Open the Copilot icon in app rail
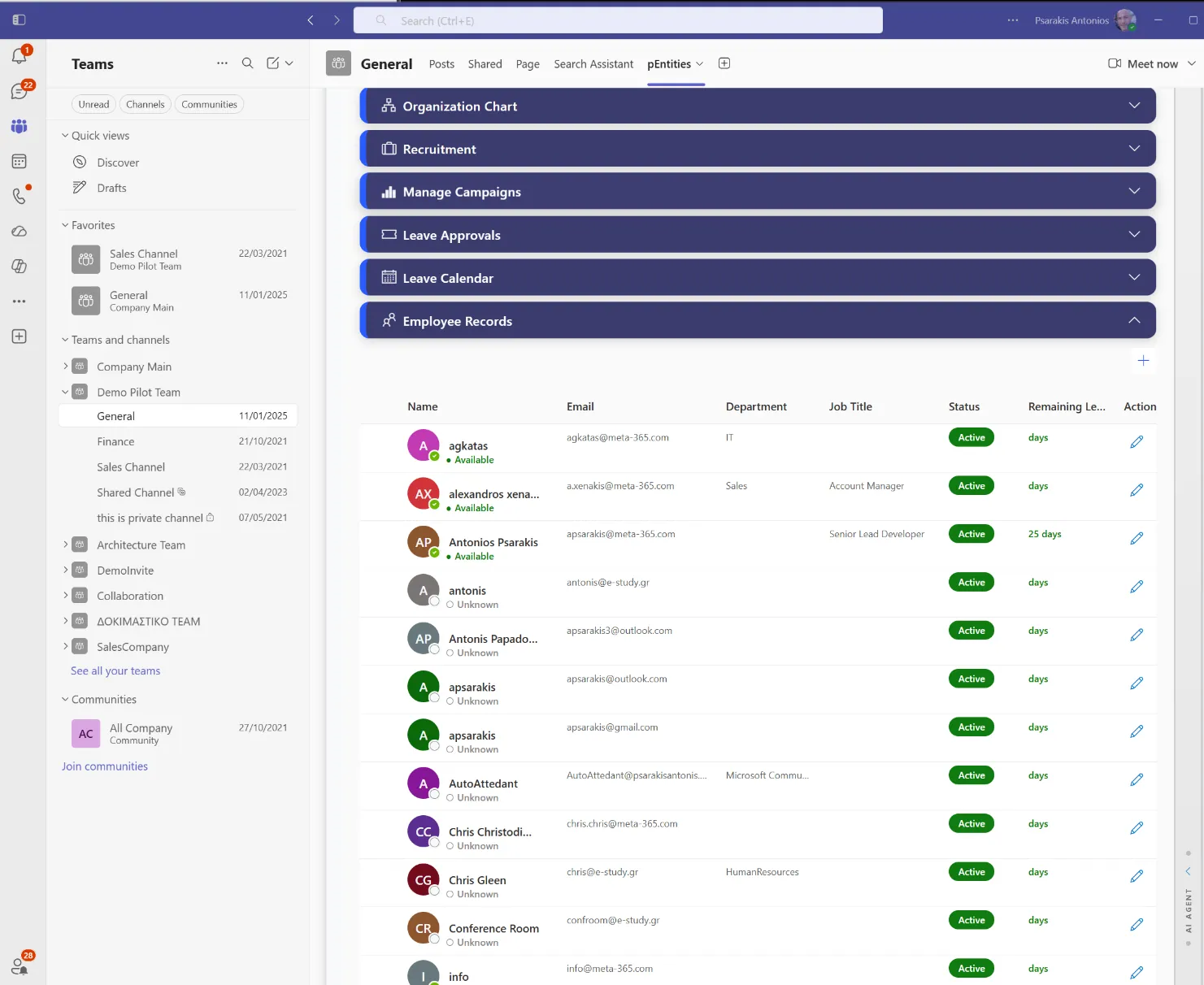 pos(20,267)
